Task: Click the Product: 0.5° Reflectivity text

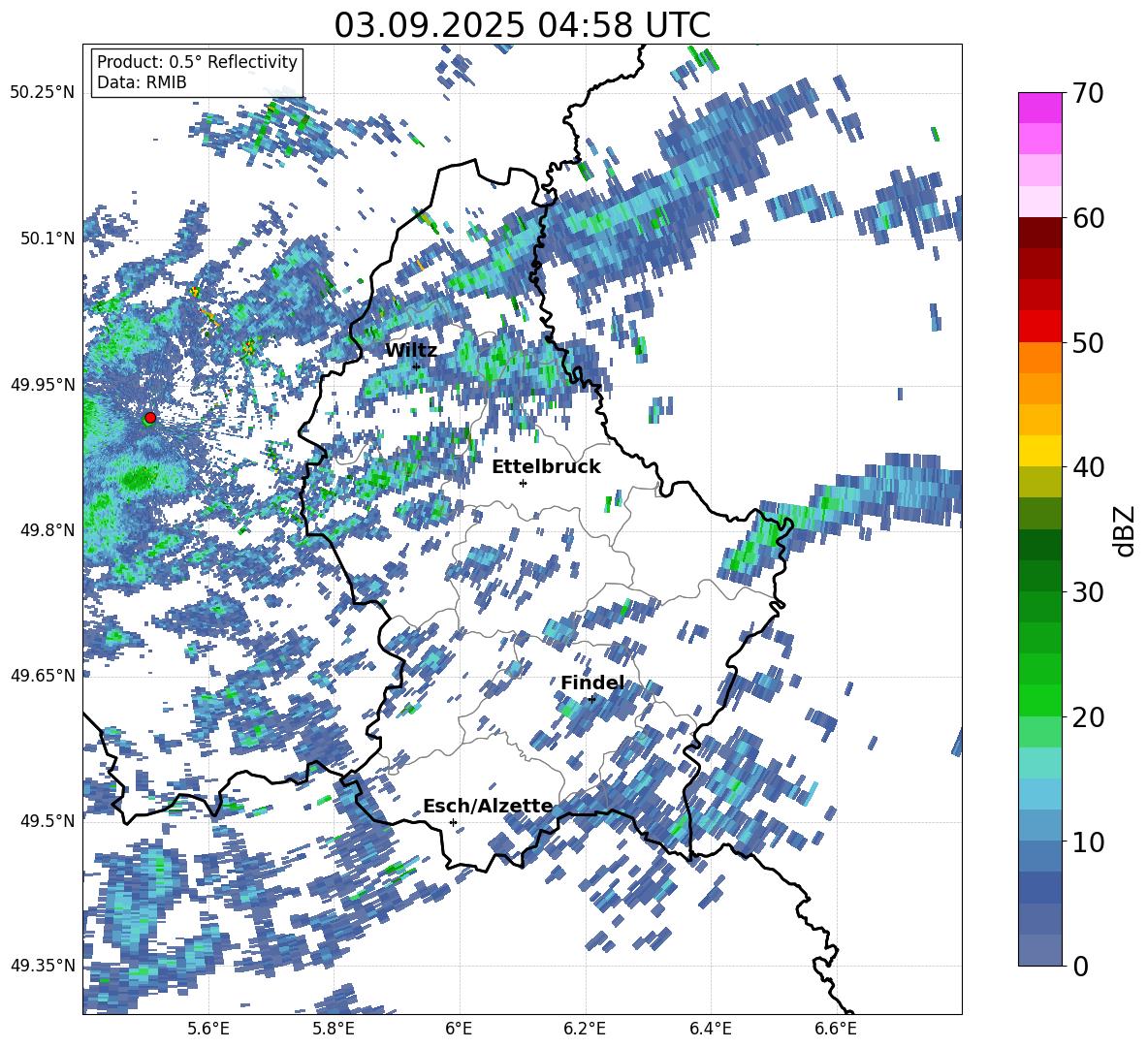Action: pyautogui.click(x=197, y=62)
